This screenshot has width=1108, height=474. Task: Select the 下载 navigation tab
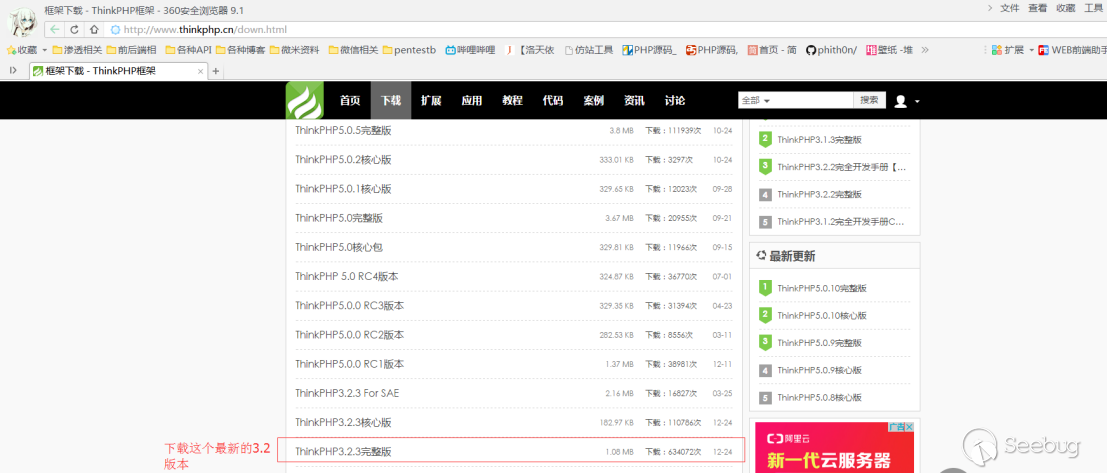click(x=391, y=100)
